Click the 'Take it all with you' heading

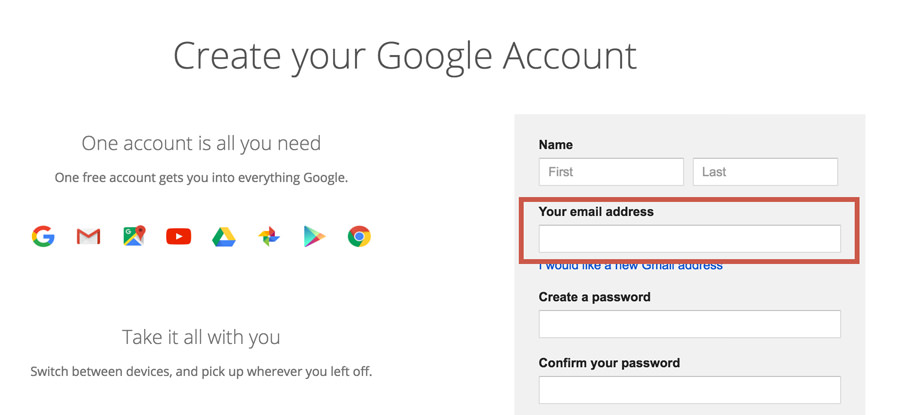[x=201, y=337]
